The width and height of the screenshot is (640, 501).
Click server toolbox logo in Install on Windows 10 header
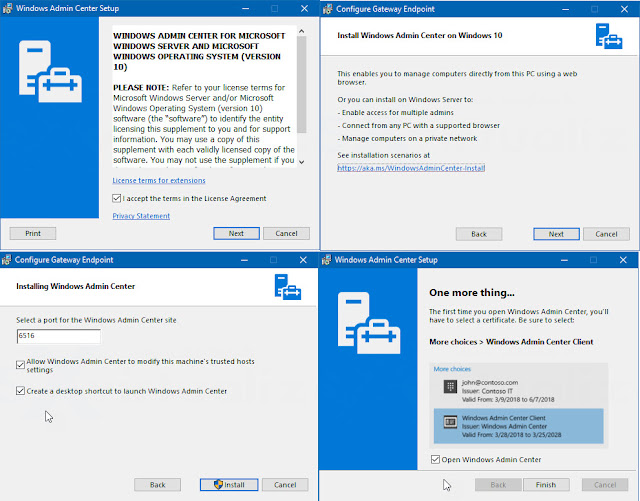click(x=609, y=36)
